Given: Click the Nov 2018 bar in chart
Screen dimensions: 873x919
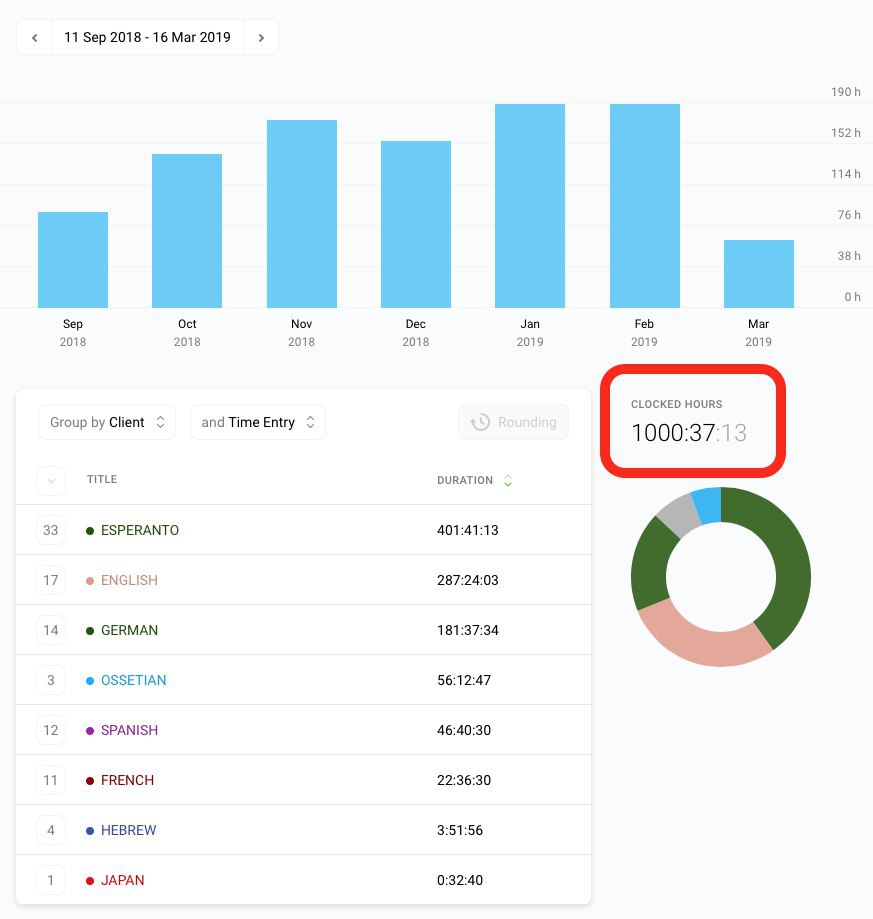Looking at the screenshot, I should (302, 214).
